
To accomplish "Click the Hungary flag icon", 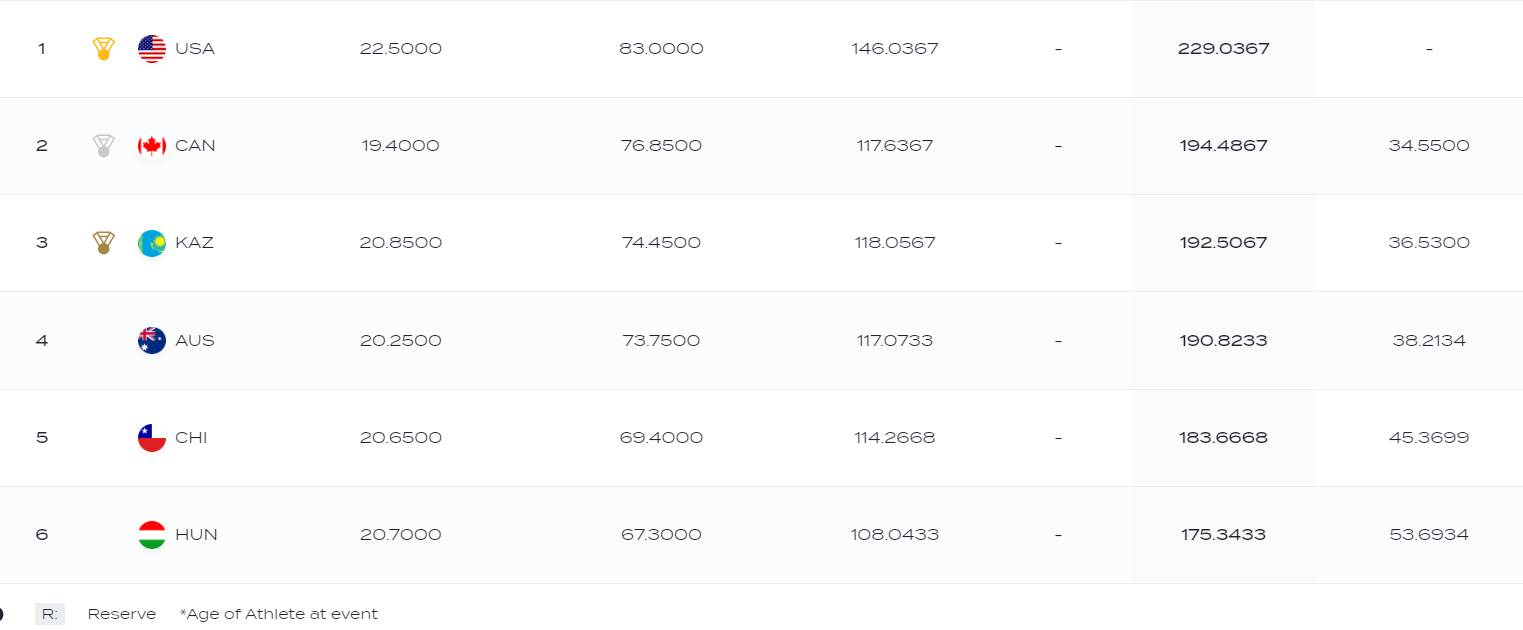I will click(152, 534).
